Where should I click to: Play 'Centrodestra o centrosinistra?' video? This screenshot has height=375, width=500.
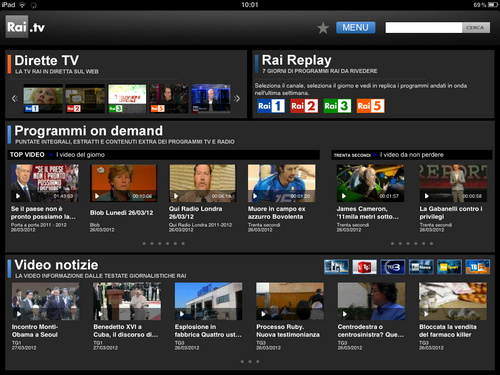coord(371,301)
